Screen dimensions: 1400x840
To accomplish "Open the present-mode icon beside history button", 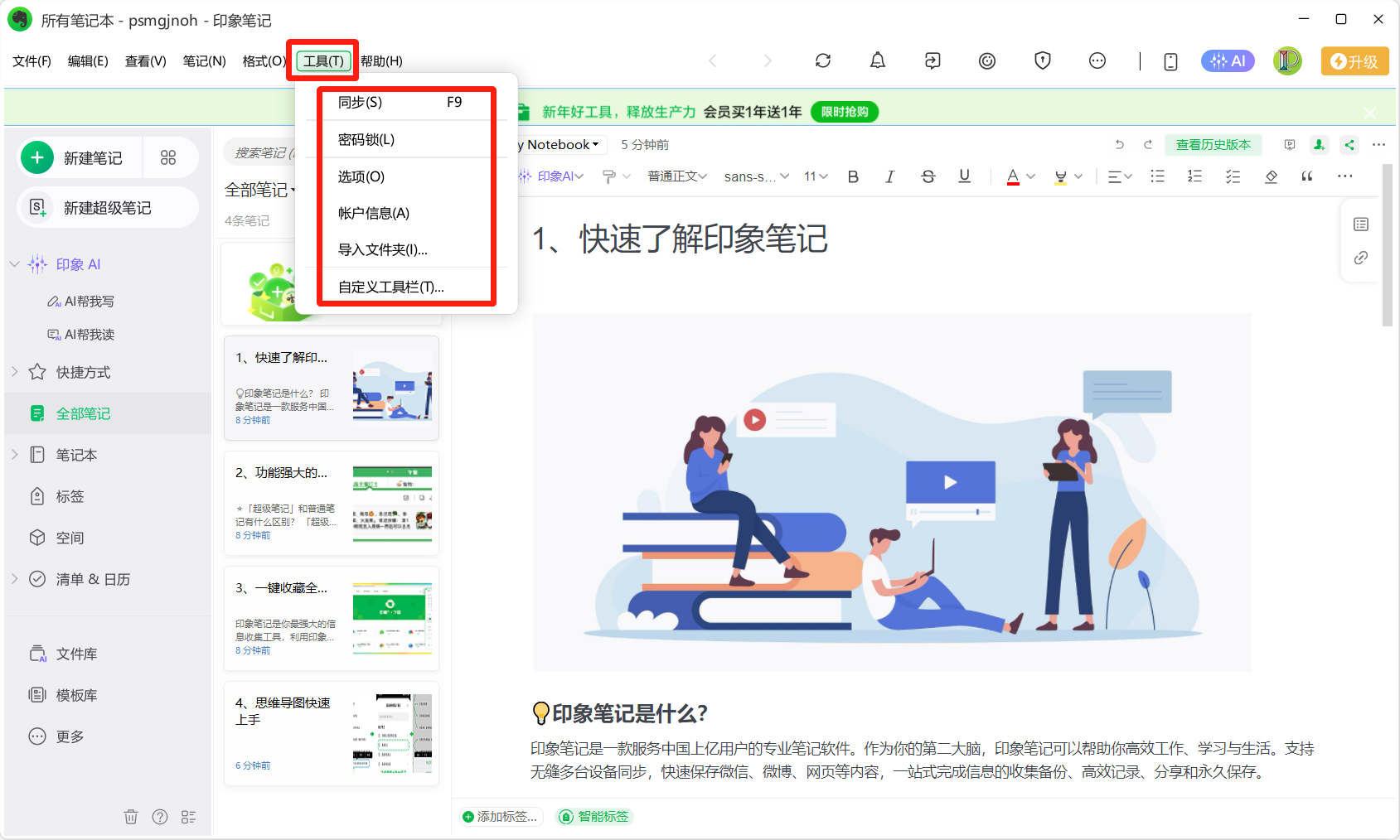I will [1290, 145].
